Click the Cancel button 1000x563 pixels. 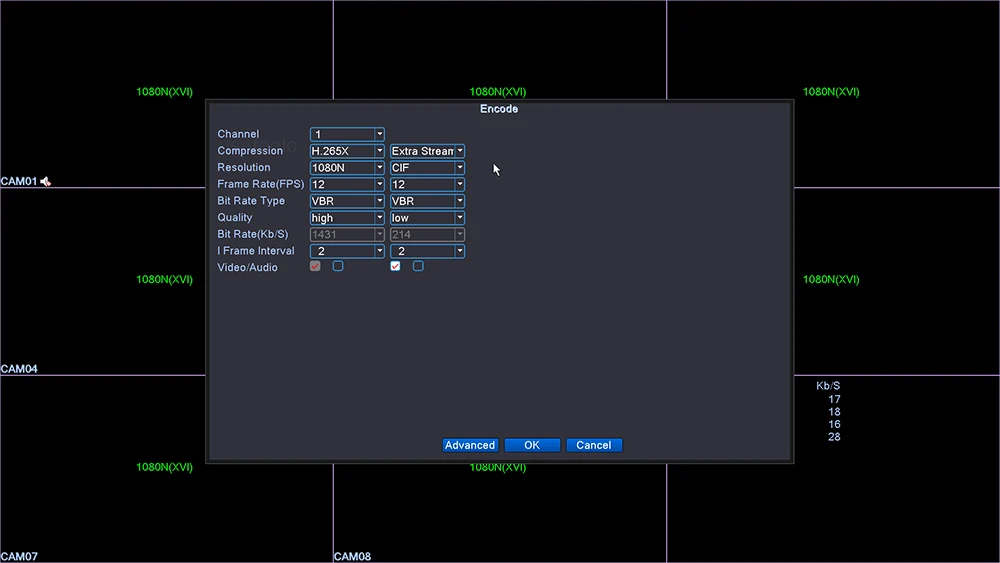pyautogui.click(x=594, y=445)
